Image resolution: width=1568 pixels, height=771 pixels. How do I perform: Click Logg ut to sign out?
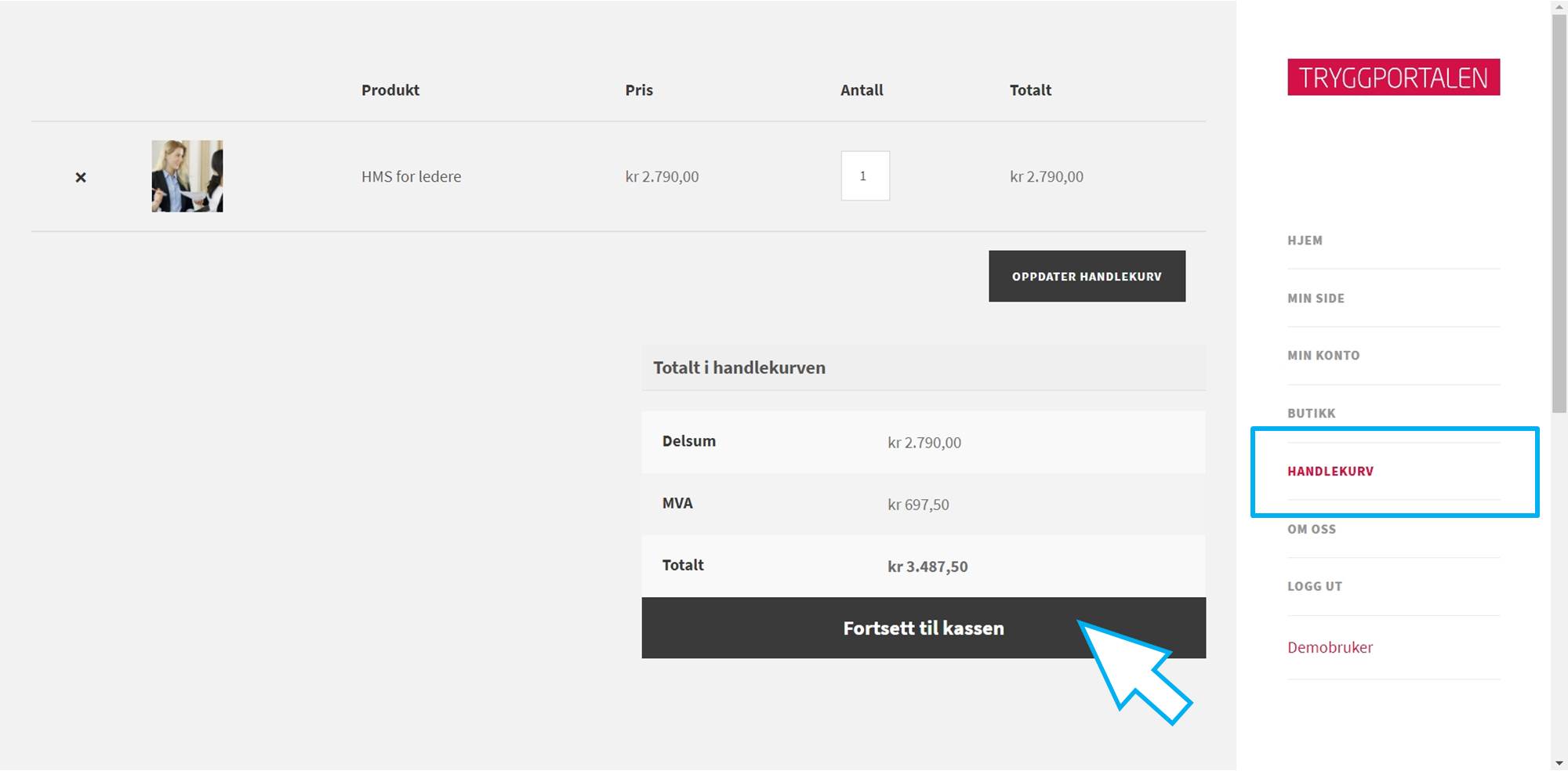1315,587
